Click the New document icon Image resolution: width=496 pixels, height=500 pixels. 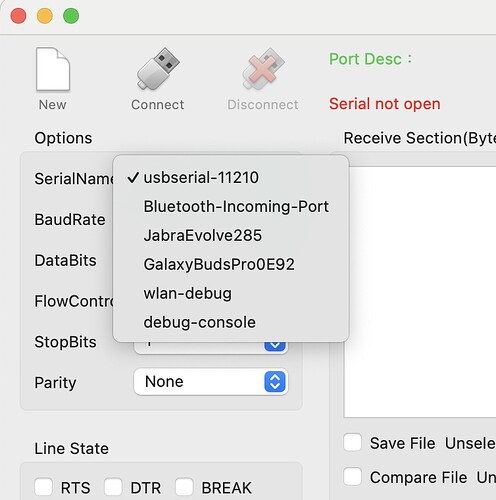click(53, 69)
